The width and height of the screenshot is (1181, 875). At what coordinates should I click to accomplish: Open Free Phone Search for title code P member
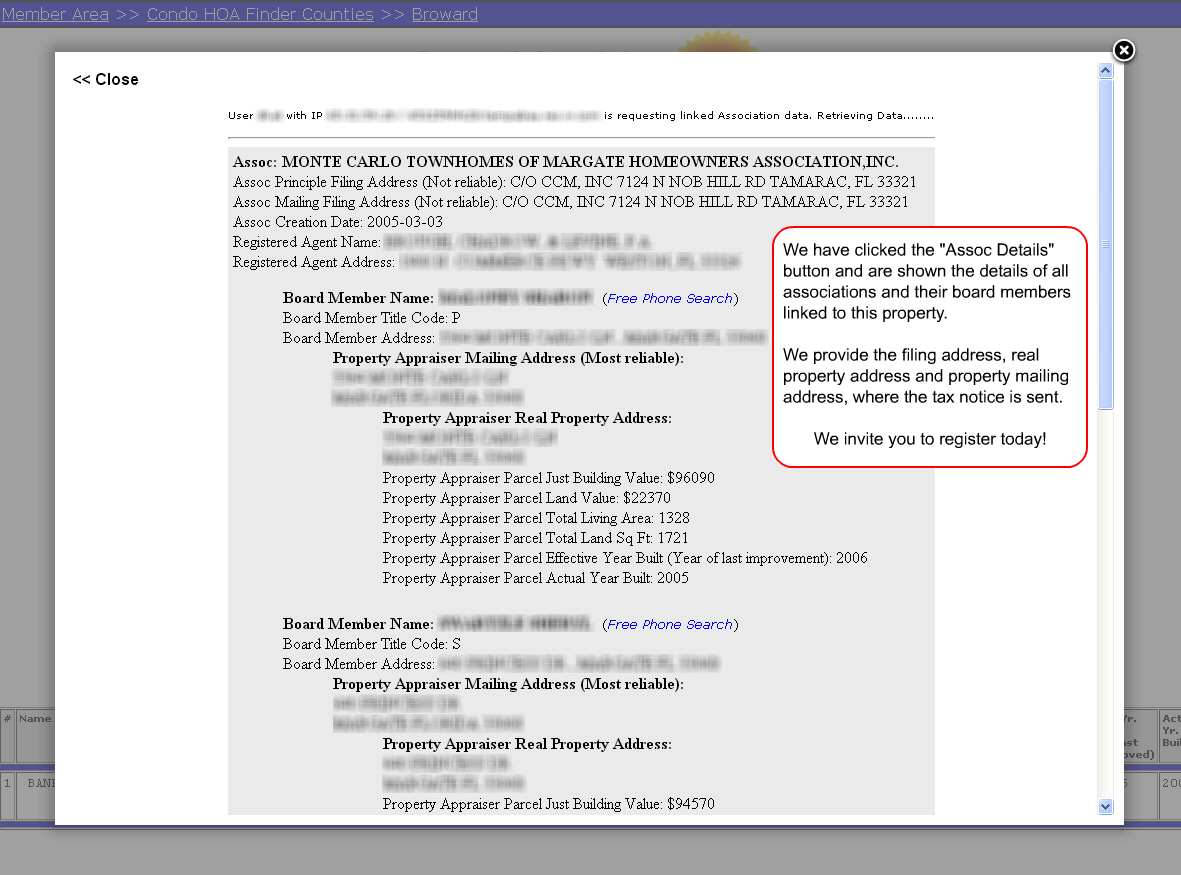pos(669,299)
